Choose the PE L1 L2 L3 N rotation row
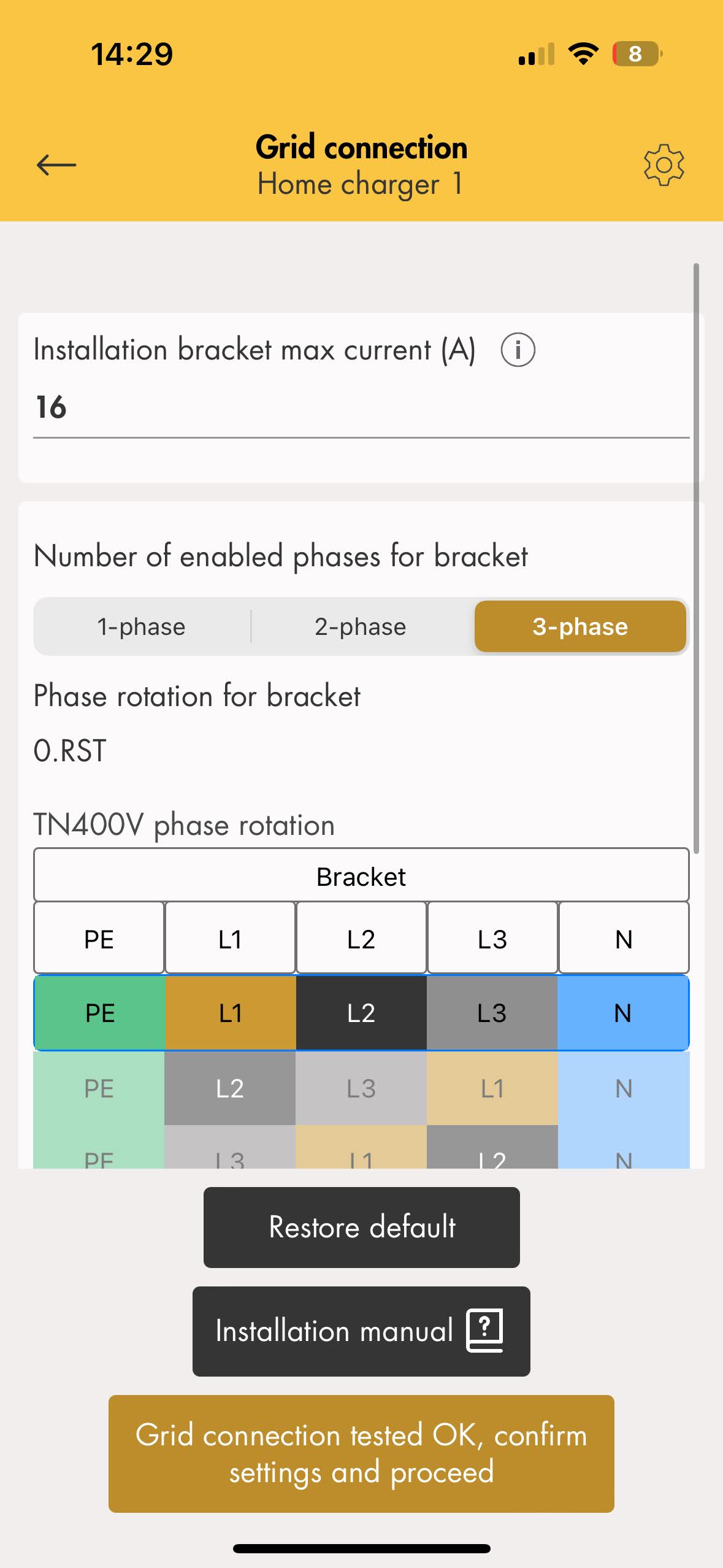 361,1013
